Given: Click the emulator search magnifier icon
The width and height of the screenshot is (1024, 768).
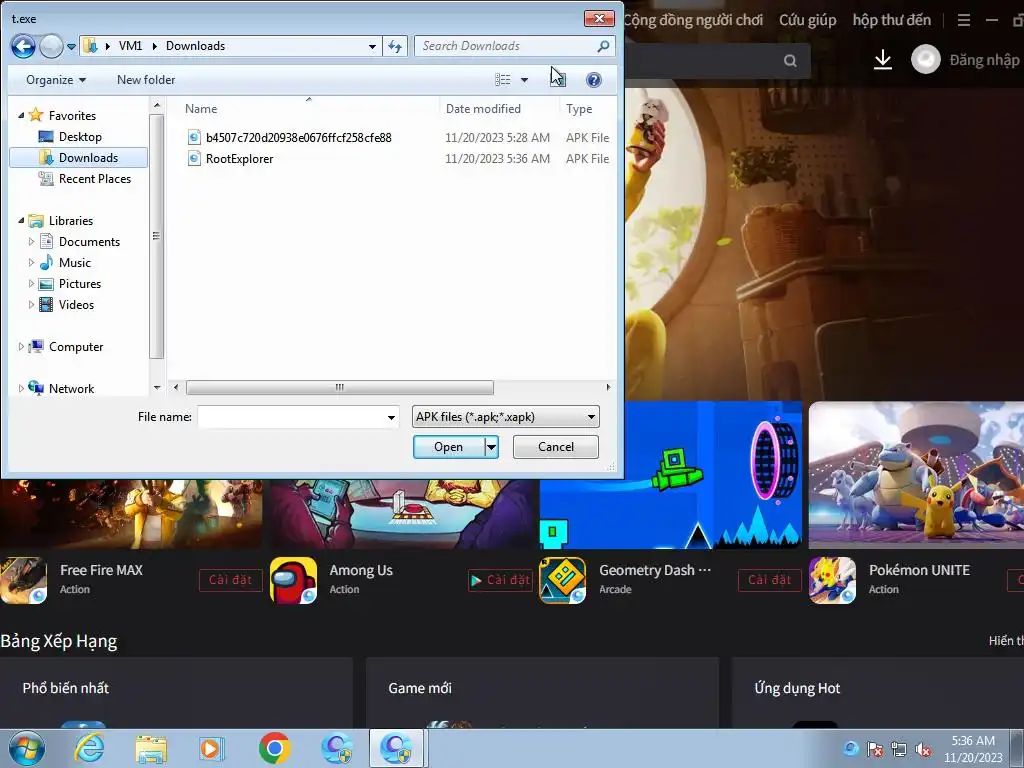Looking at the screenshot, I should (790, 61).
